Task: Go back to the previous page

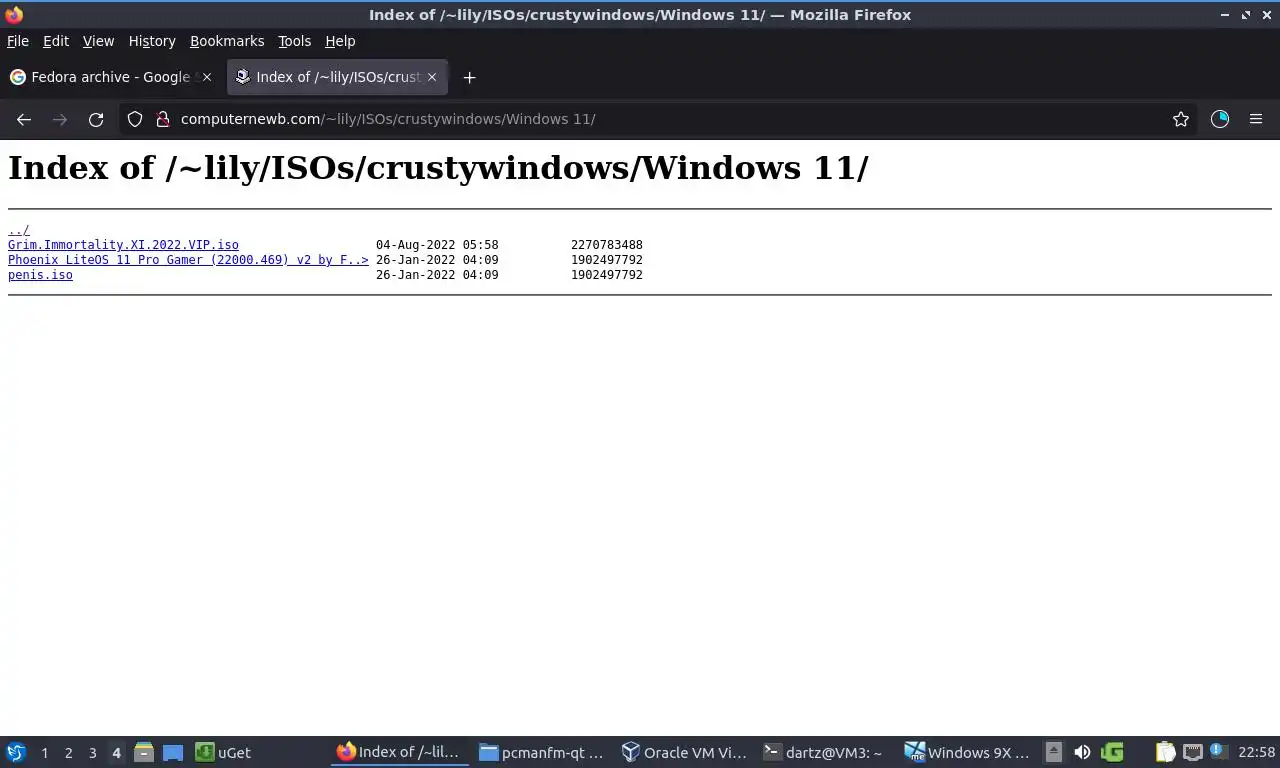Action: [x=24, y=119]
